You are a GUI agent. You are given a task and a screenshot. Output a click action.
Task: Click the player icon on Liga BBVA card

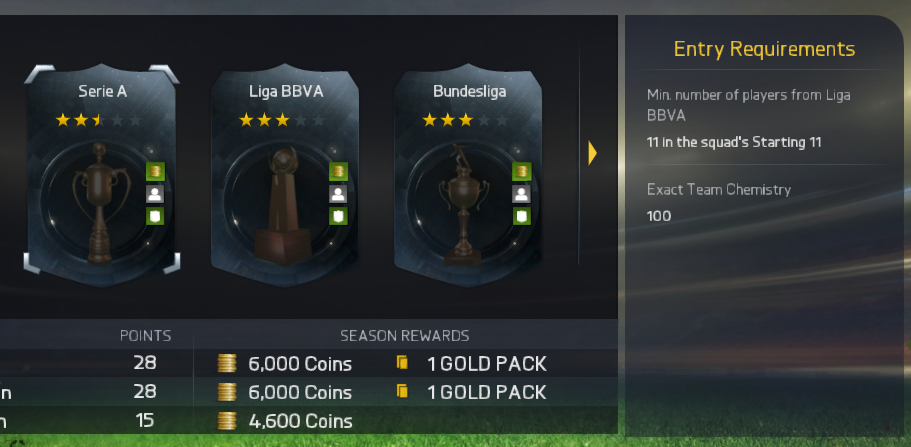(x=338, y=194)
